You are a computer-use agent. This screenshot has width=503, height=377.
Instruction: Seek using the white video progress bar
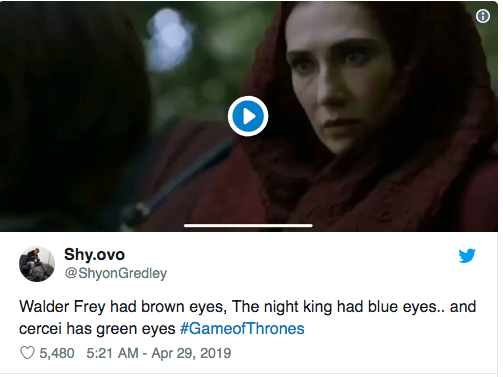(x=248, y=226)
